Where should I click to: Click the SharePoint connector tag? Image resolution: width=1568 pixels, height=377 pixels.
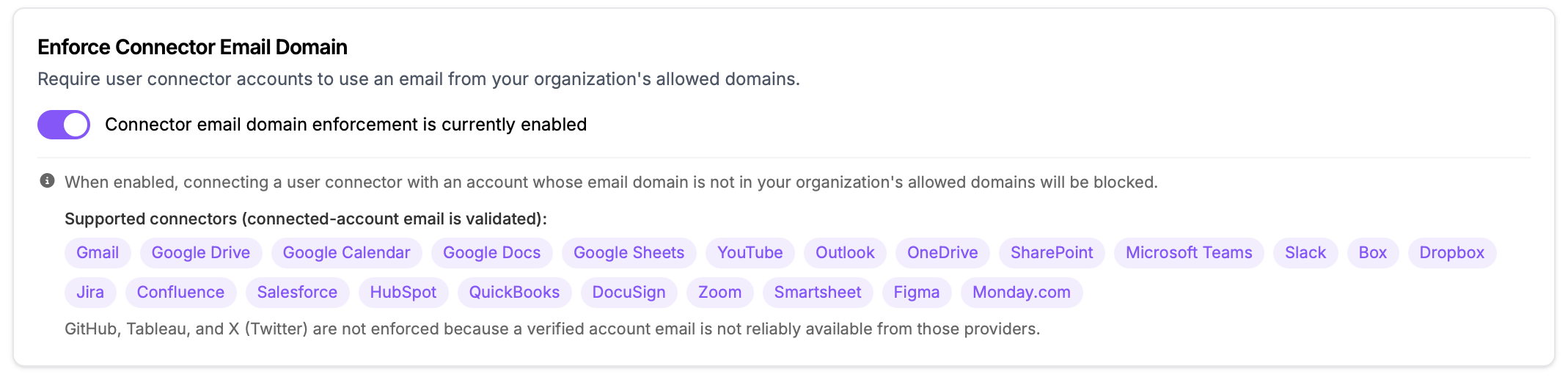tap(1052, 253)
